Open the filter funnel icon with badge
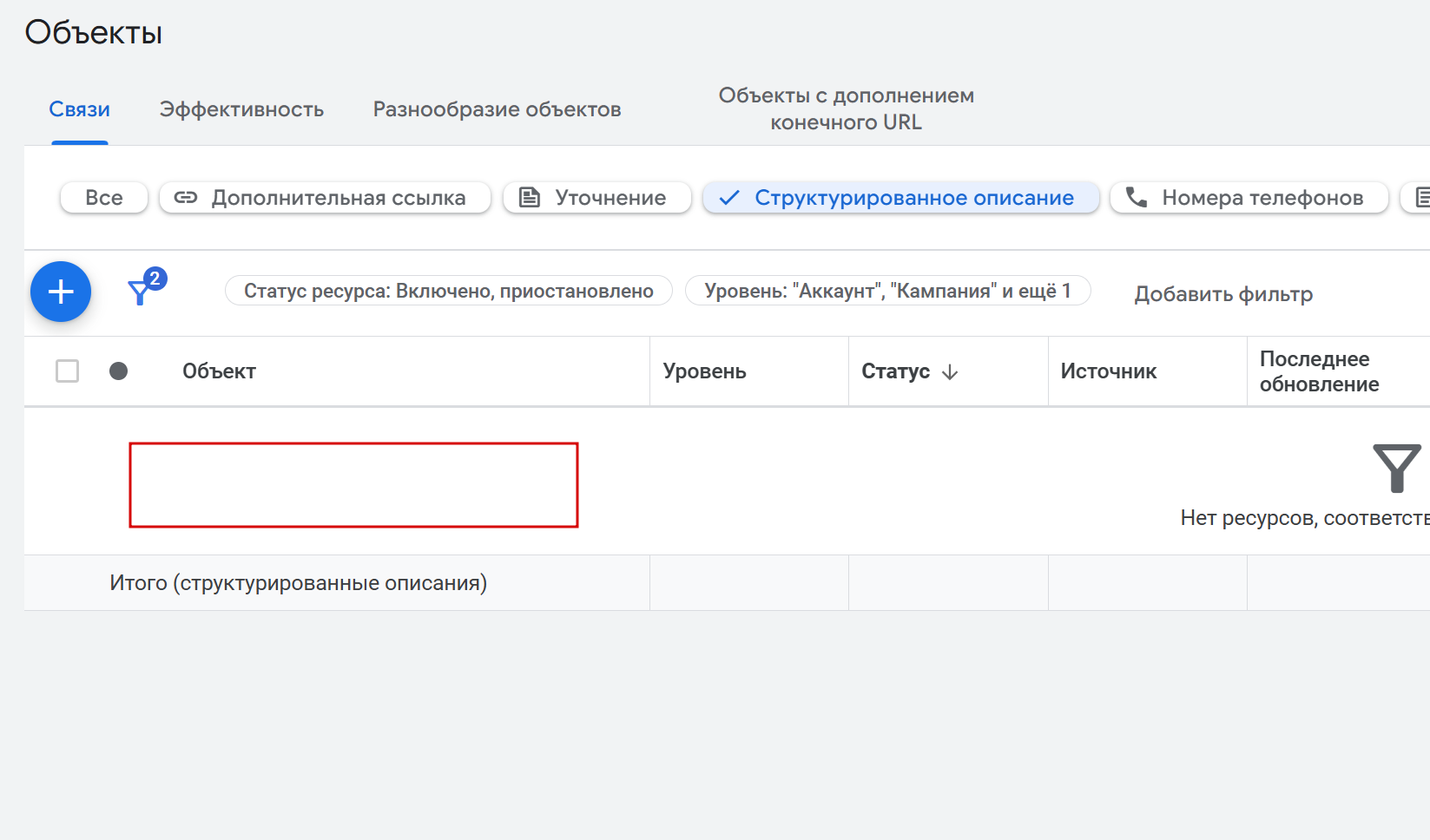The image size is (1430, 840). [x=141, y=292]
